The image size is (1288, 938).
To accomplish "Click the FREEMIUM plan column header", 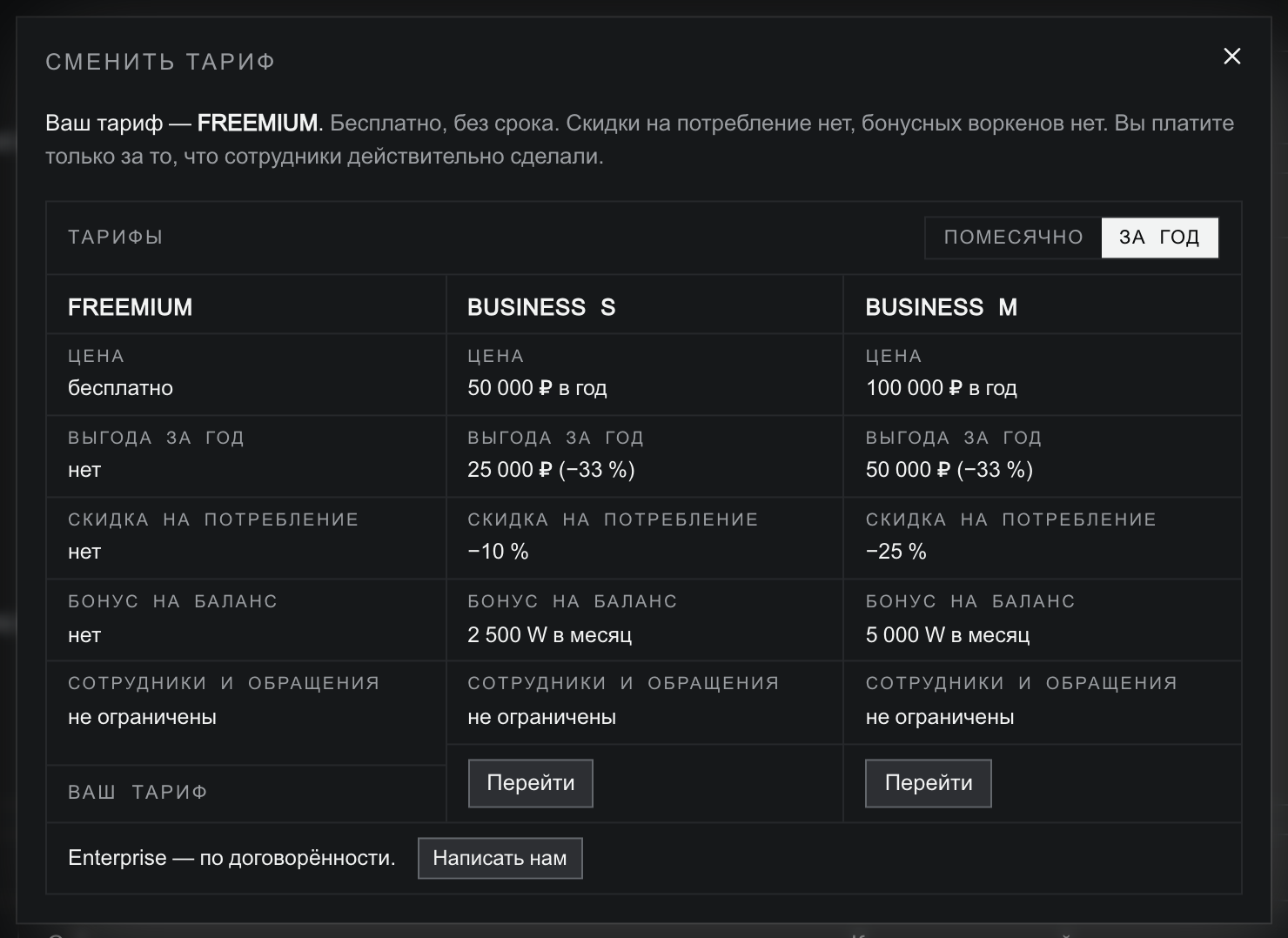I will click(131, 307).
